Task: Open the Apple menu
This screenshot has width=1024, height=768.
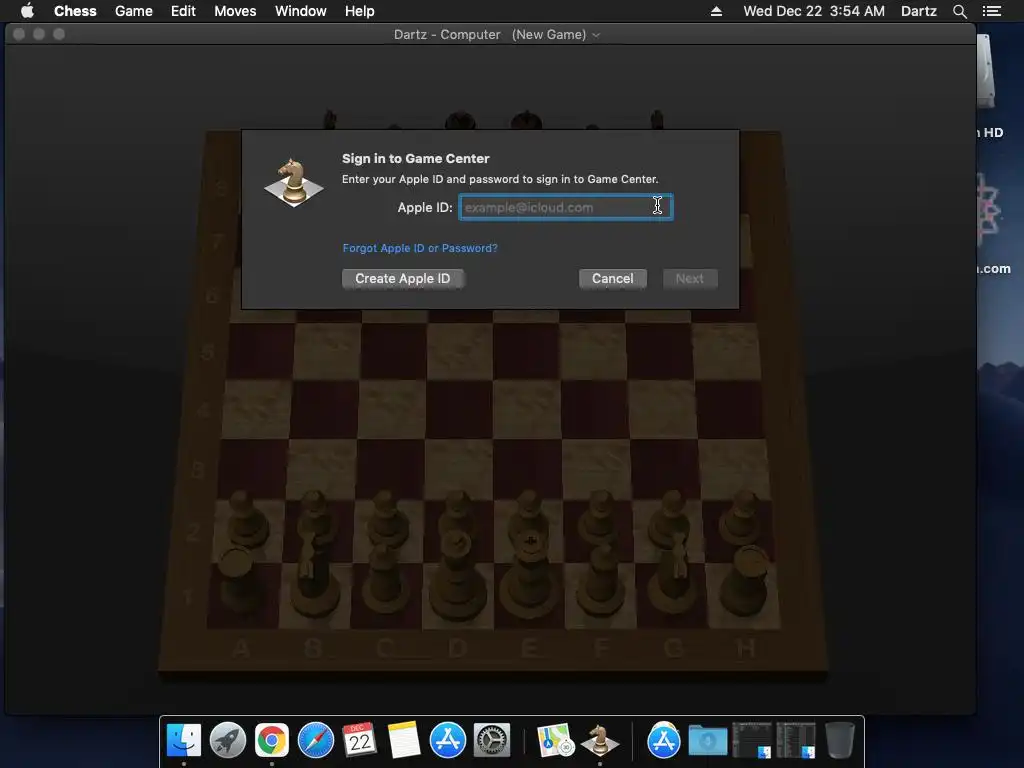Action: 27,11
